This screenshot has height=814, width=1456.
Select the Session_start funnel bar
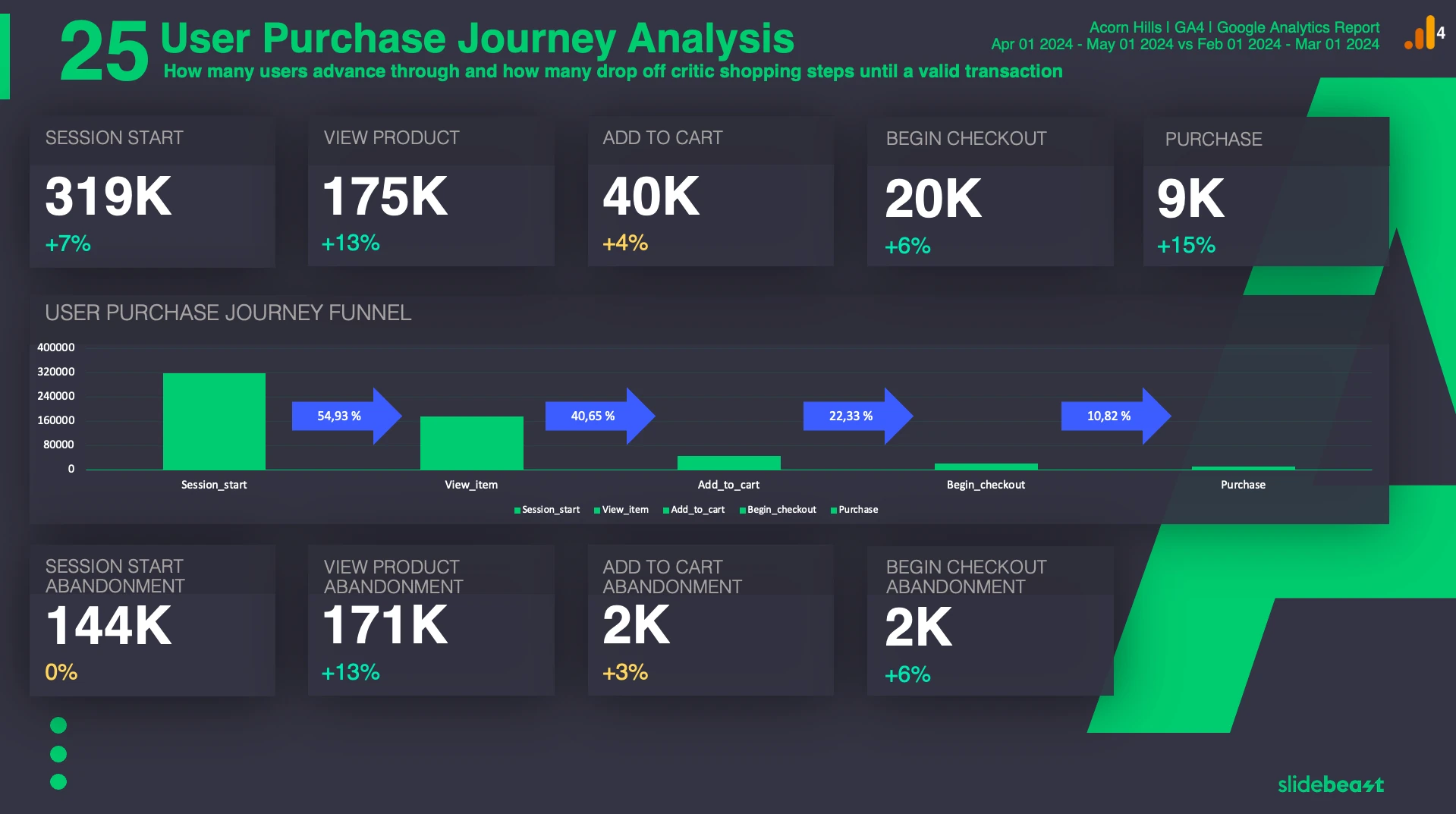point(214,421)
